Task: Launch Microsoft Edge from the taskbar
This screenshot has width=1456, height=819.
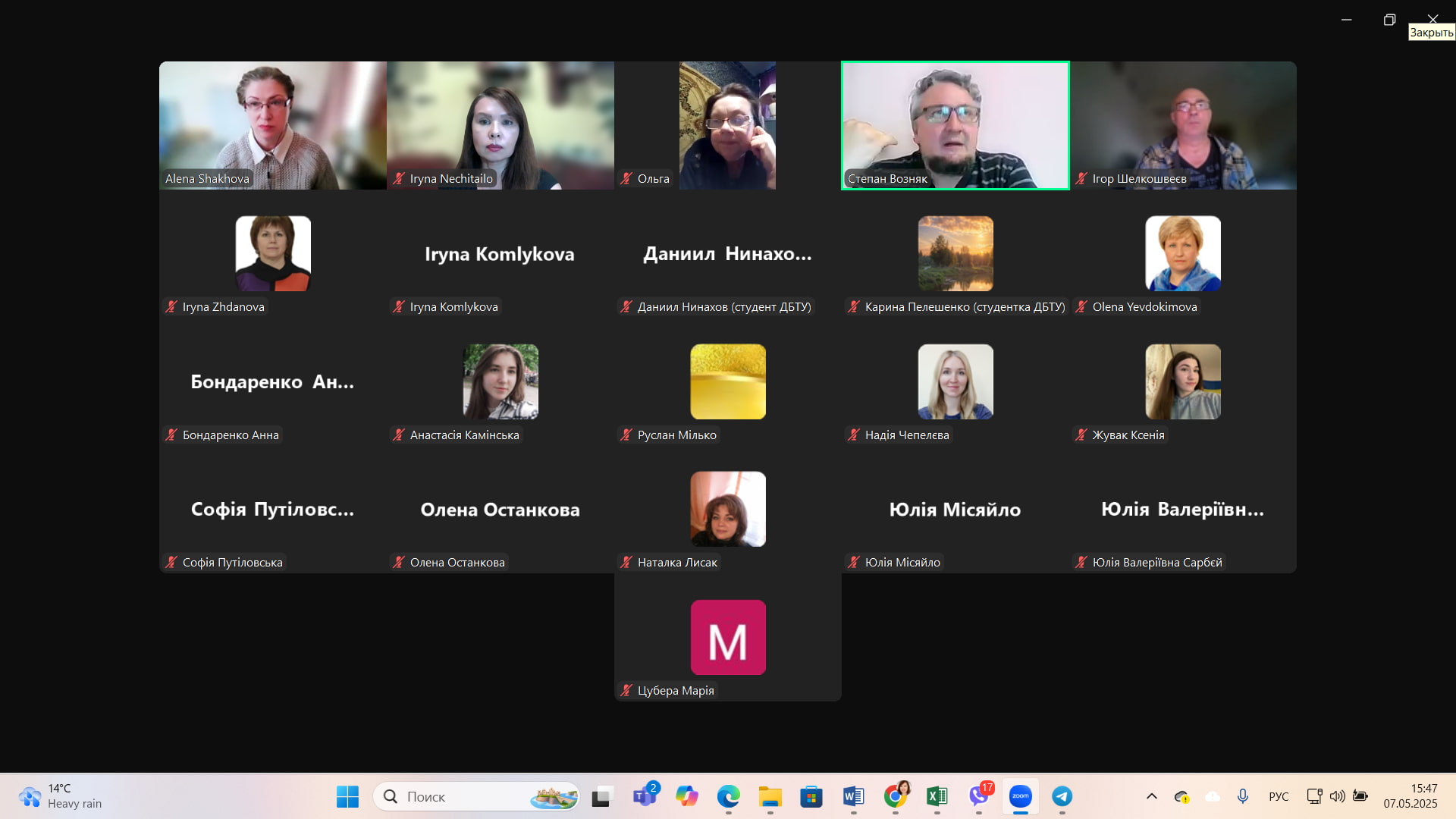Action: pos(728,796)
